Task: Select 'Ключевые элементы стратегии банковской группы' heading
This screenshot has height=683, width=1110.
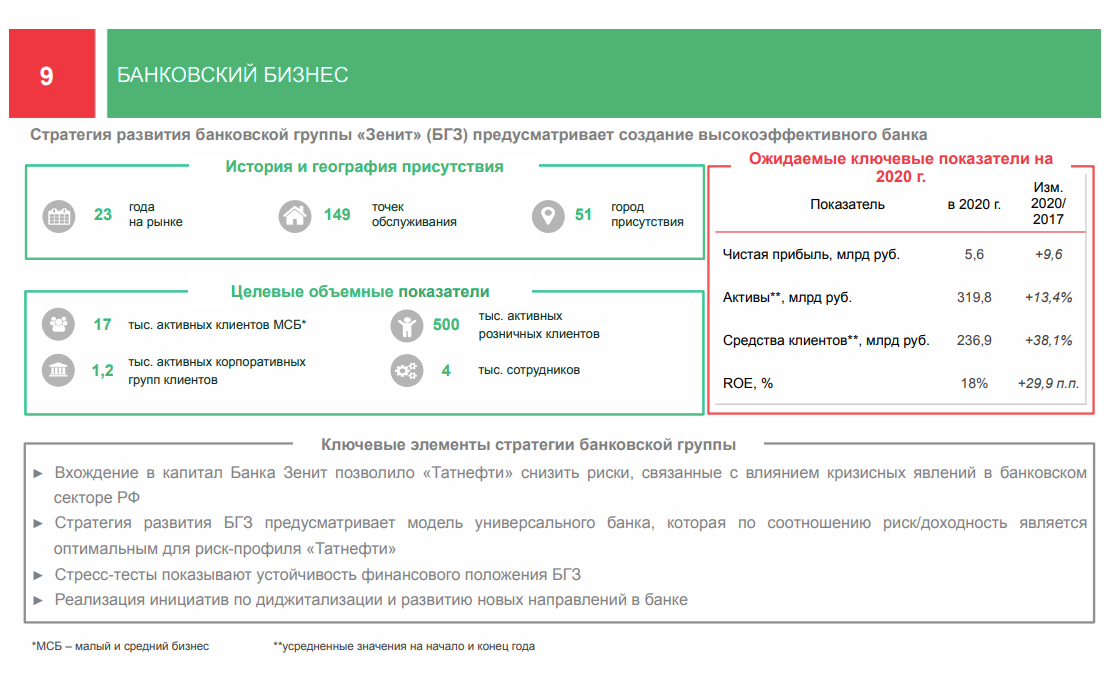Action: 528,444
